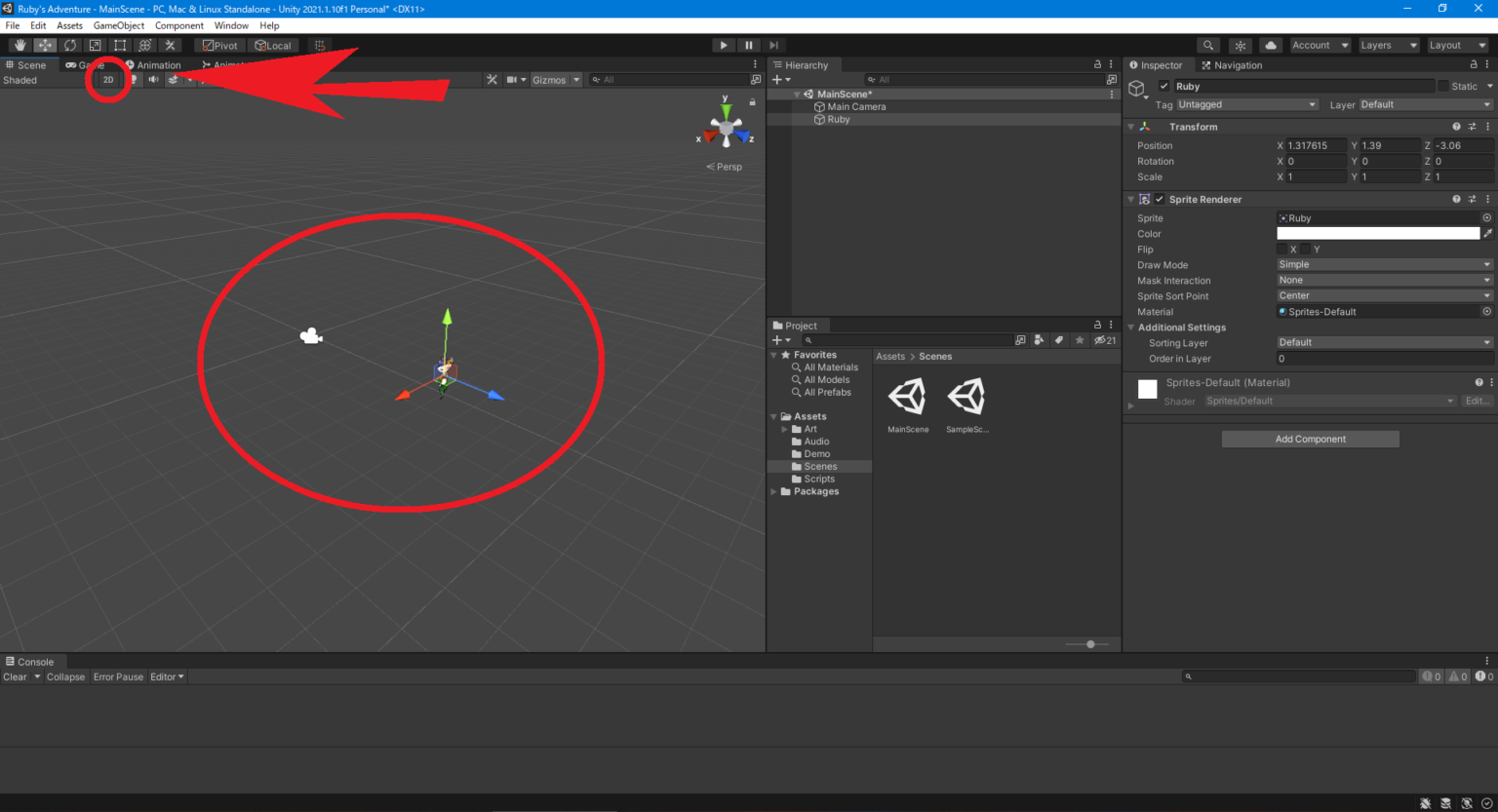1498x812 pixels.
Task: Click the toolbar search magnifier icon
Action: click(1208, 46)
